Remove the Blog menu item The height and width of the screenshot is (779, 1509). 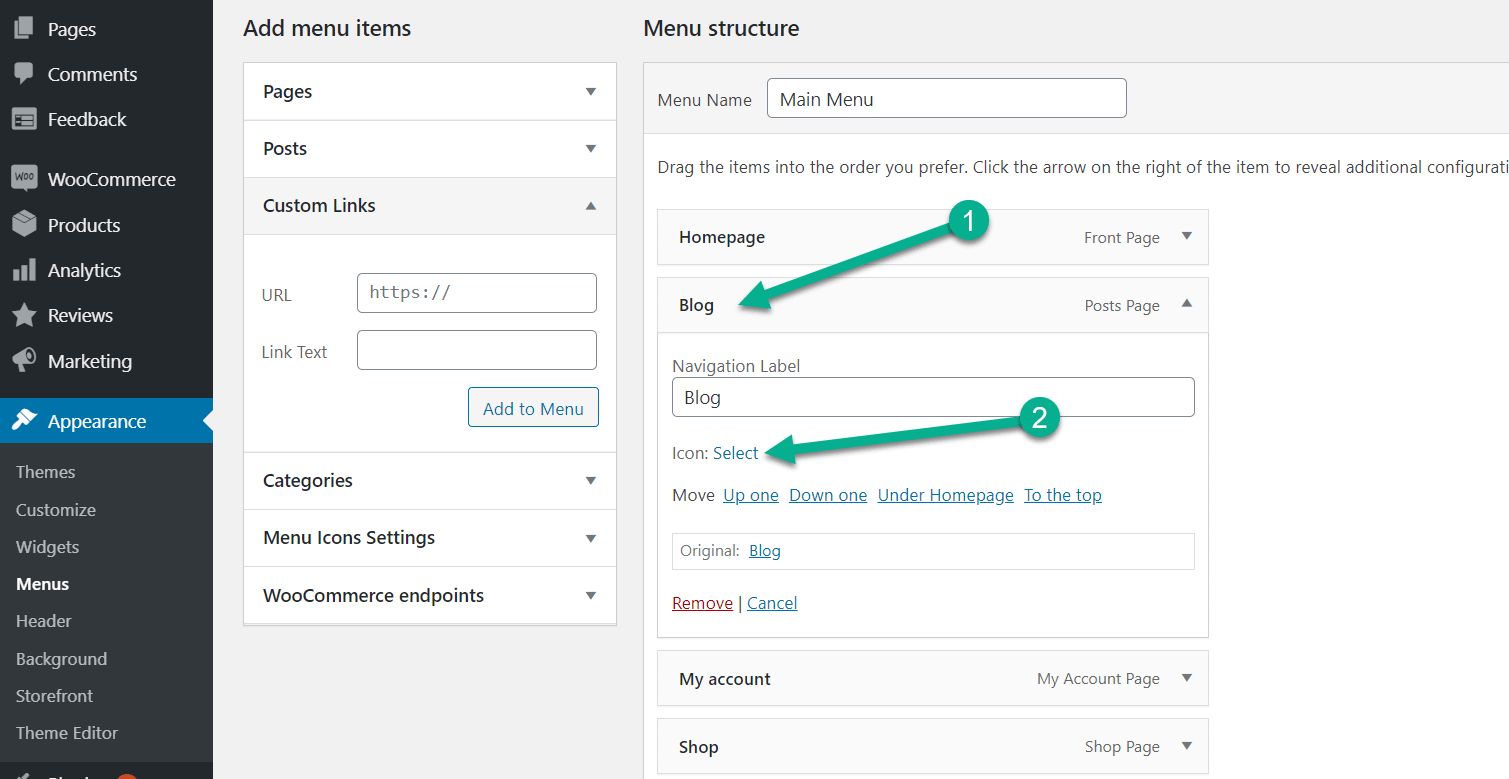pyautogui.click(x=702, y=603)
